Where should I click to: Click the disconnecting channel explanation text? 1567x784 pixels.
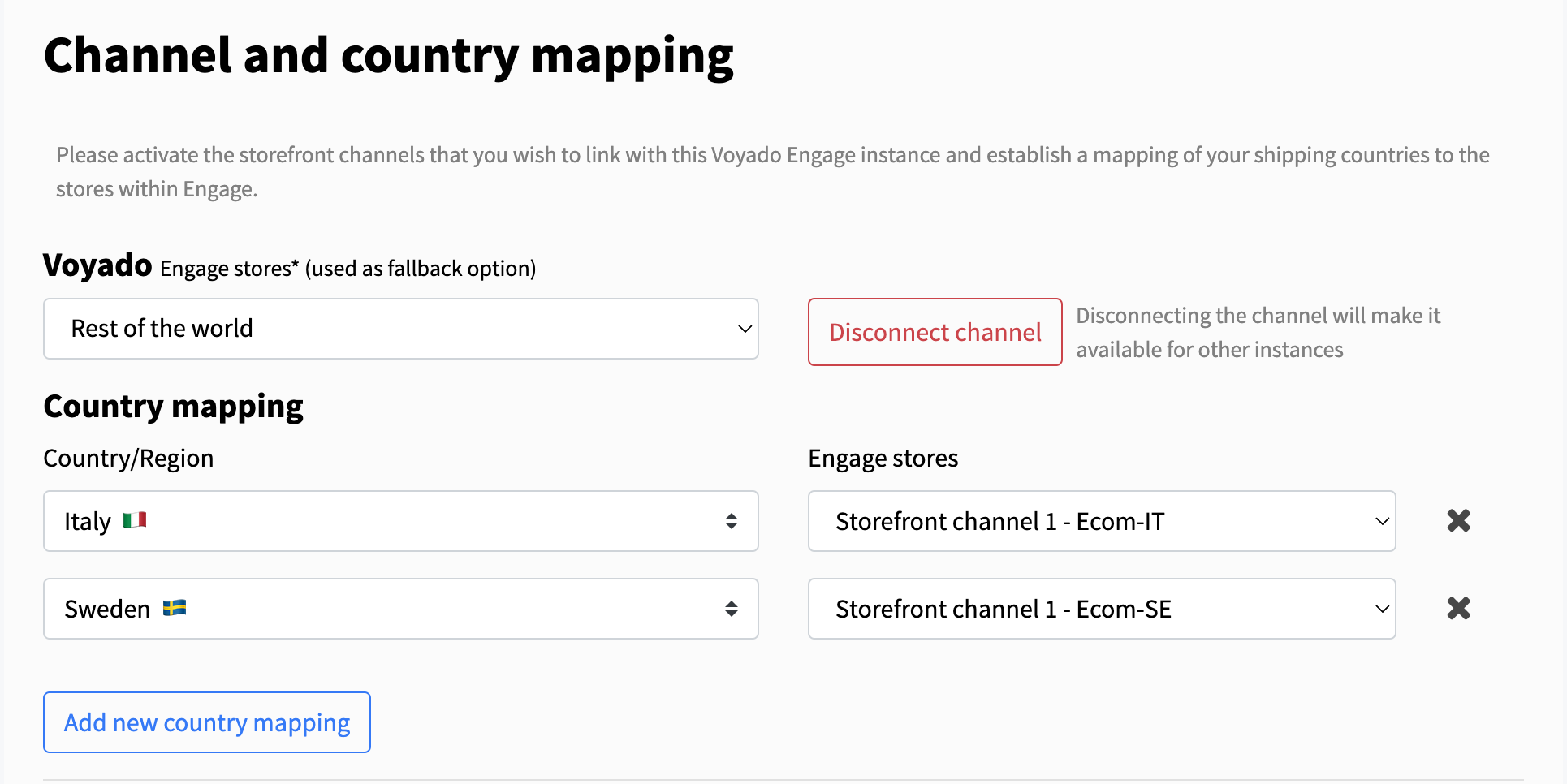1258,333
